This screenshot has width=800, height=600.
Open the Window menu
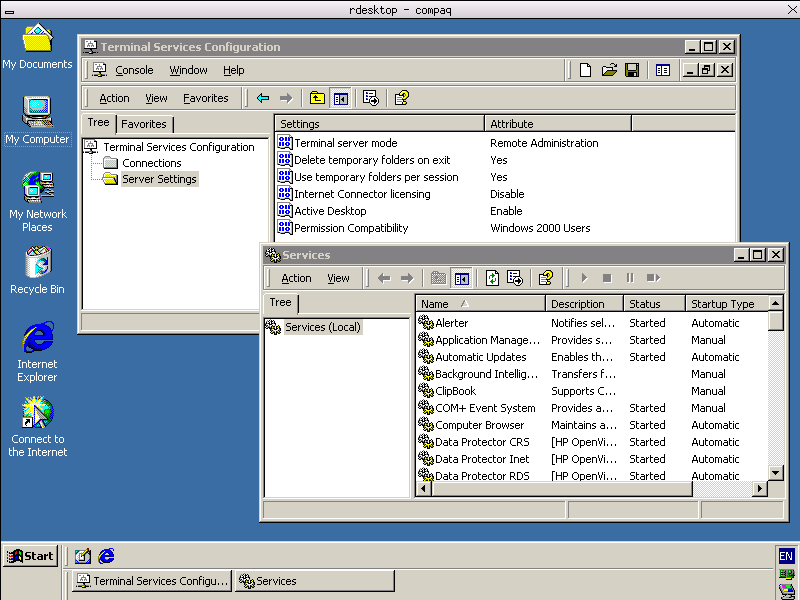point(188,70)
